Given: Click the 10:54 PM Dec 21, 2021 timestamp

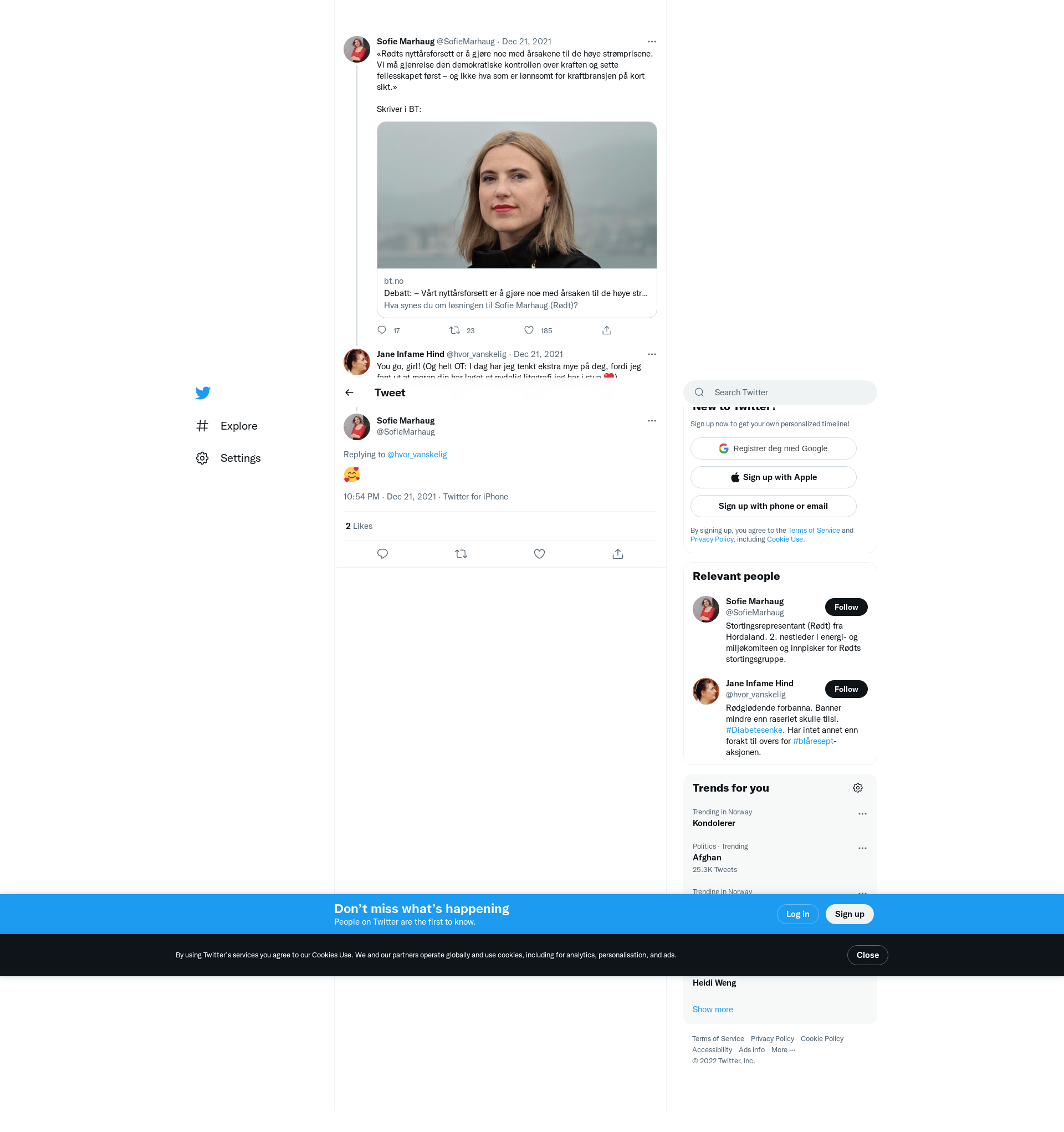Looking at the screenshot, I should [x=390, y=497].
